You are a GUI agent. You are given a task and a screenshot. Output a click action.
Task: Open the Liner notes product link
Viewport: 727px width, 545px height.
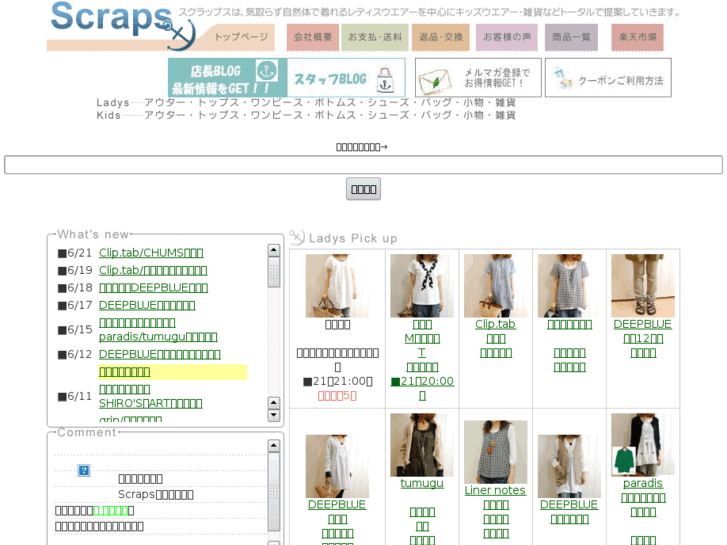tap(495, 490)
